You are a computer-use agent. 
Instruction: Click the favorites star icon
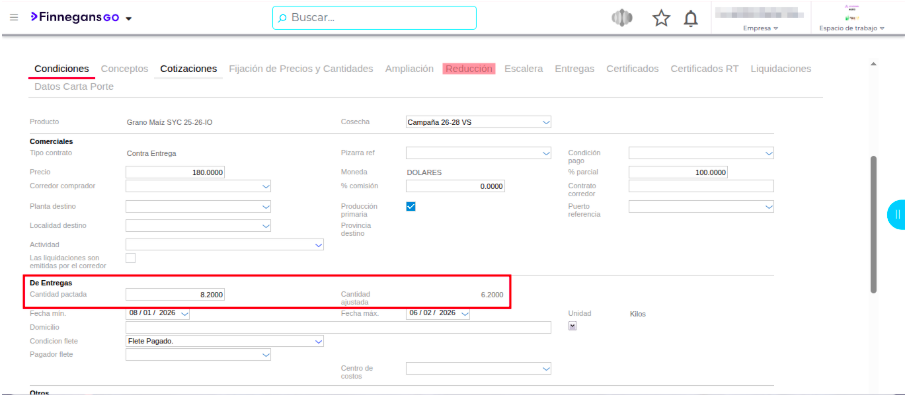point(661,18)
